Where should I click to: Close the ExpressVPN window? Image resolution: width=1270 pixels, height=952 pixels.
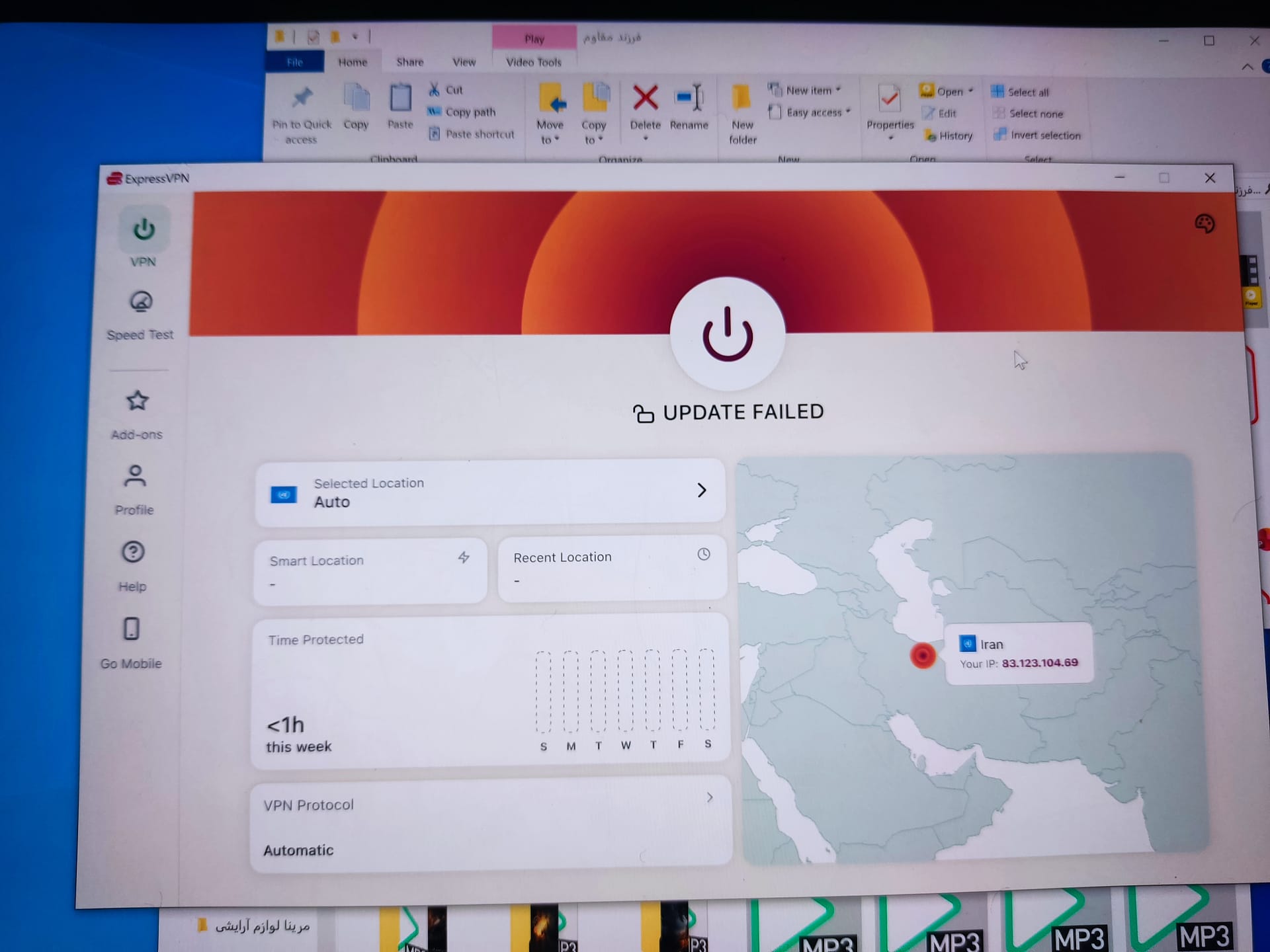pyautogui.click(x=1210, y=178)
